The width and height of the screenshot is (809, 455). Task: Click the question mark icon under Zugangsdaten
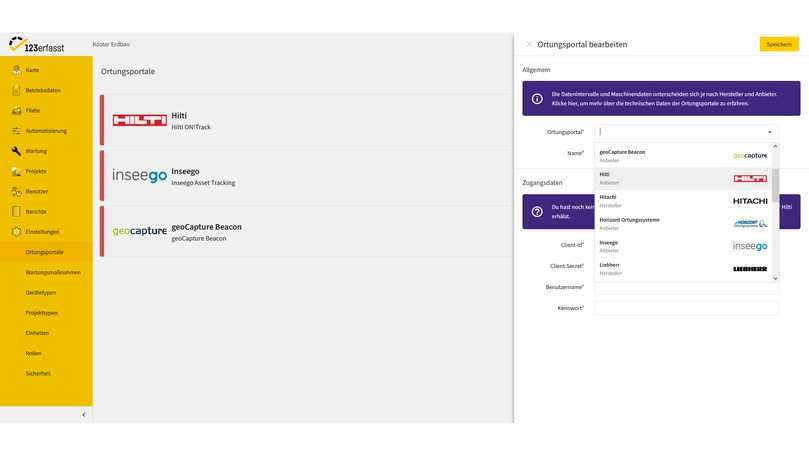(537, 211)
